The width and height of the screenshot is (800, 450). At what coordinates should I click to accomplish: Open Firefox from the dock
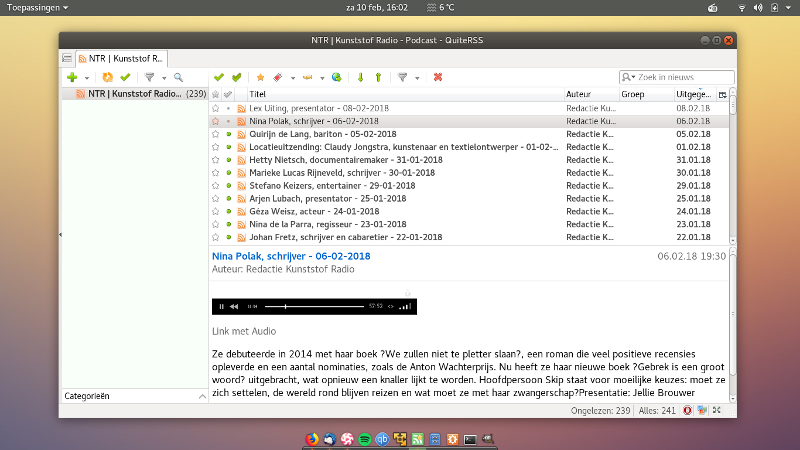(312, 439)
